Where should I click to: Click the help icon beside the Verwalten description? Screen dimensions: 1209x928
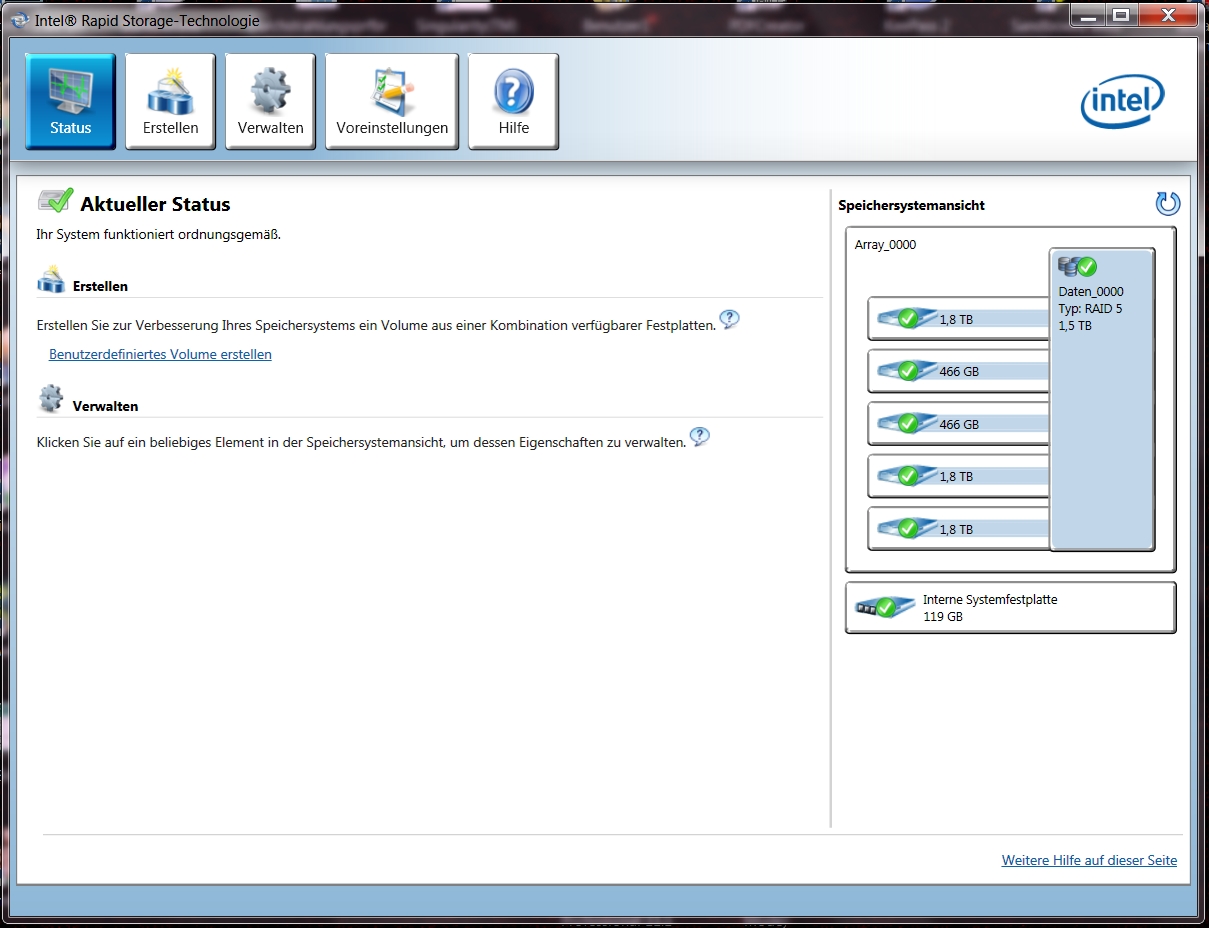[x=700, y=437]
